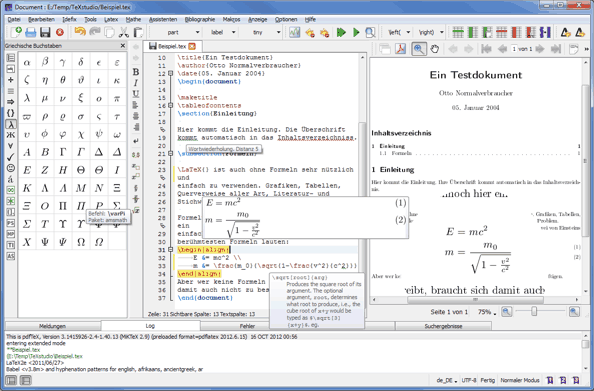
Task: Open the 75% zoom level dropdown
Action: pos(487,312)
